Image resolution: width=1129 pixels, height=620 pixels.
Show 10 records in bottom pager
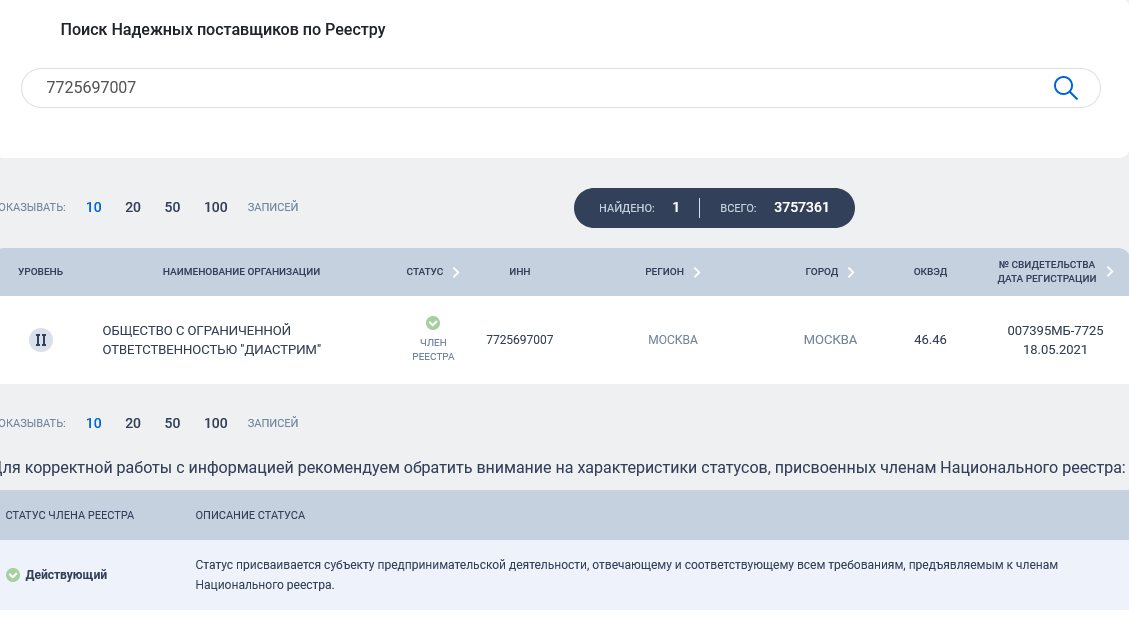coord(94,423)
